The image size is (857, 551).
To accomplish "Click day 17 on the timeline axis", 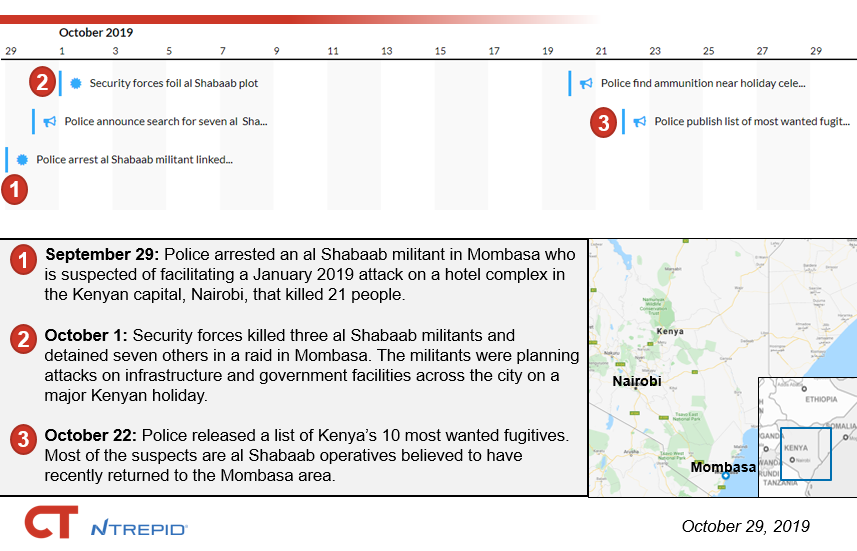I will 494,51.
